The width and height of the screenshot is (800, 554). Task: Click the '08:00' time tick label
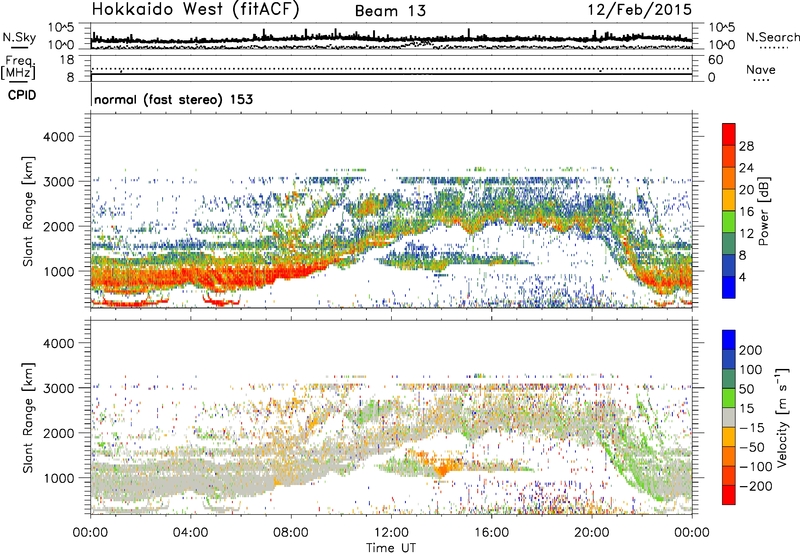coord(291,533)
